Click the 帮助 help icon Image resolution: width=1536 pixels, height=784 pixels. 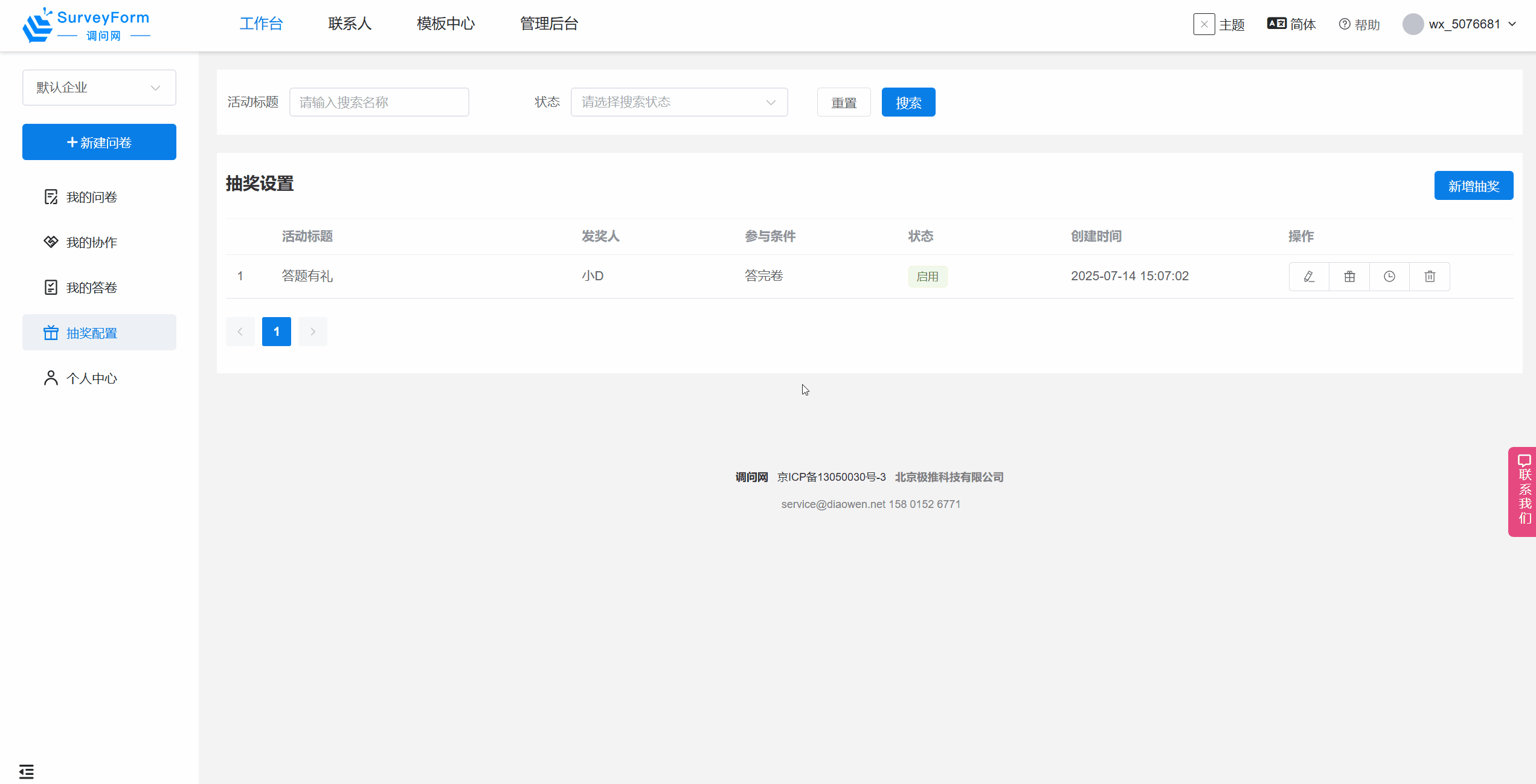(x=1360, y=24)
